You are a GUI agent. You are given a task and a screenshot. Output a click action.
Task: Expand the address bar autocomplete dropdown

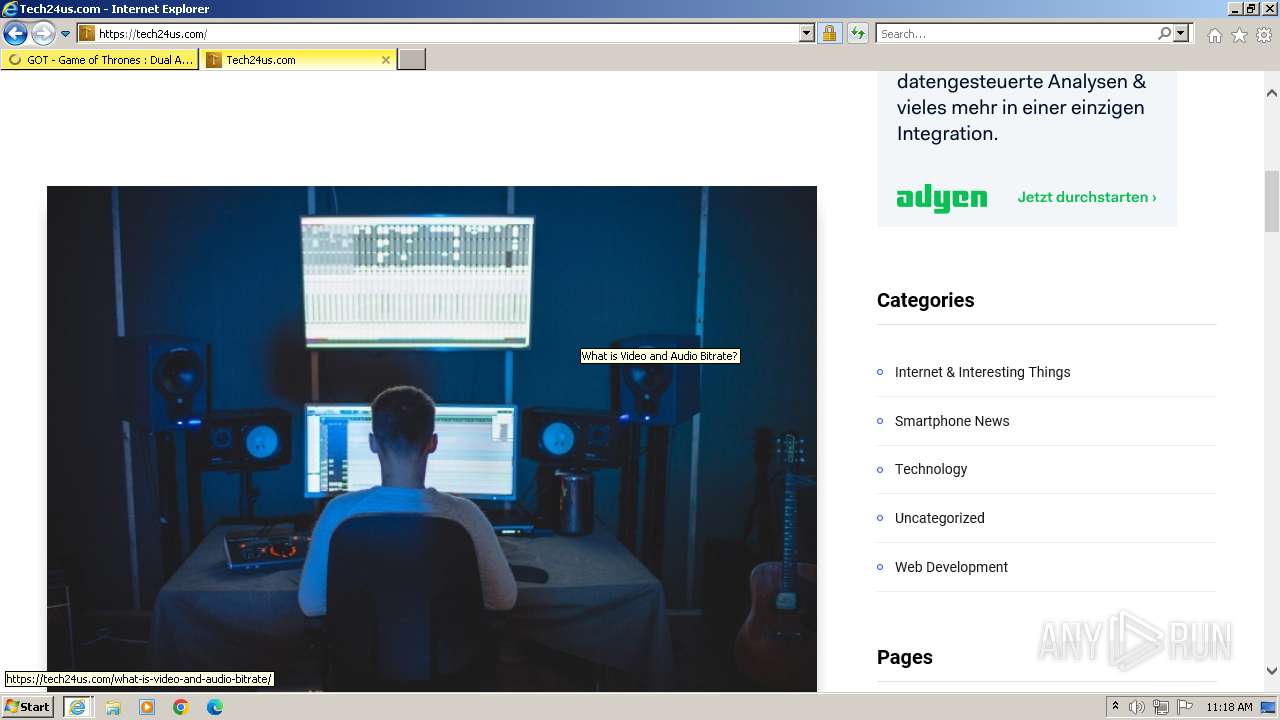pyautogui.click(x=807, y=33)
